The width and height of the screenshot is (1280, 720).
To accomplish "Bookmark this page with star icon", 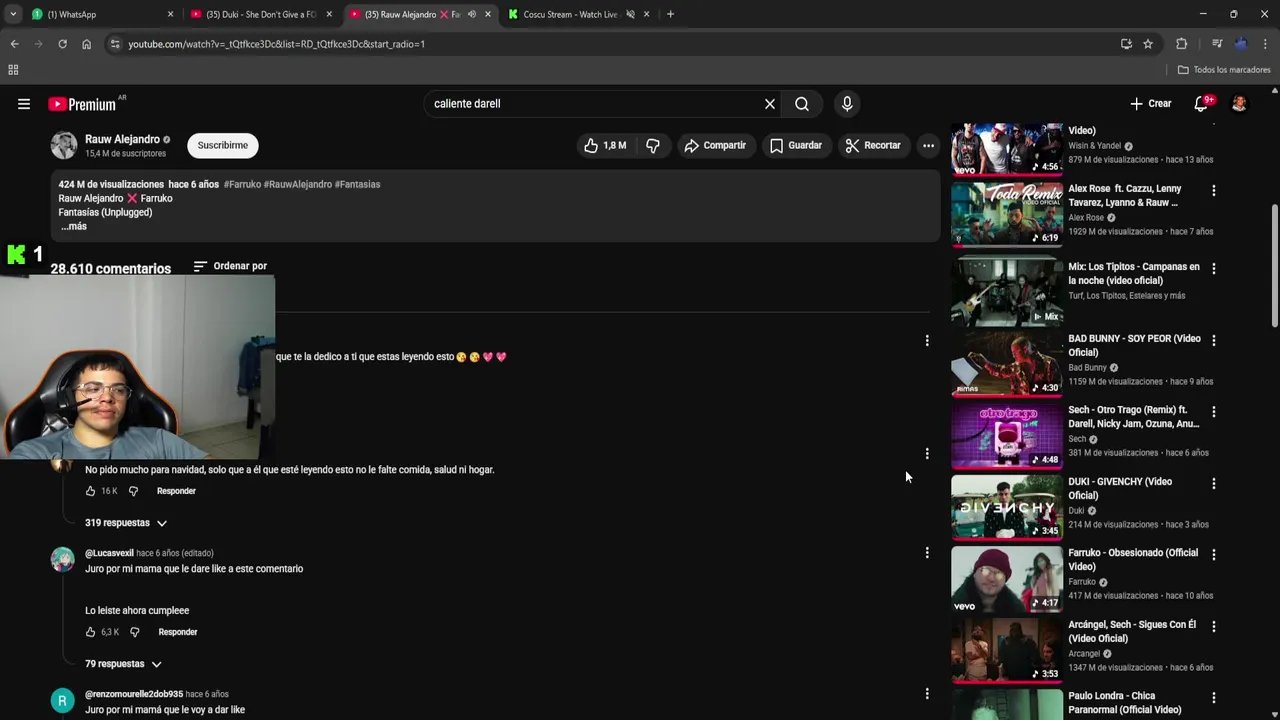I will pos(1148,44).
